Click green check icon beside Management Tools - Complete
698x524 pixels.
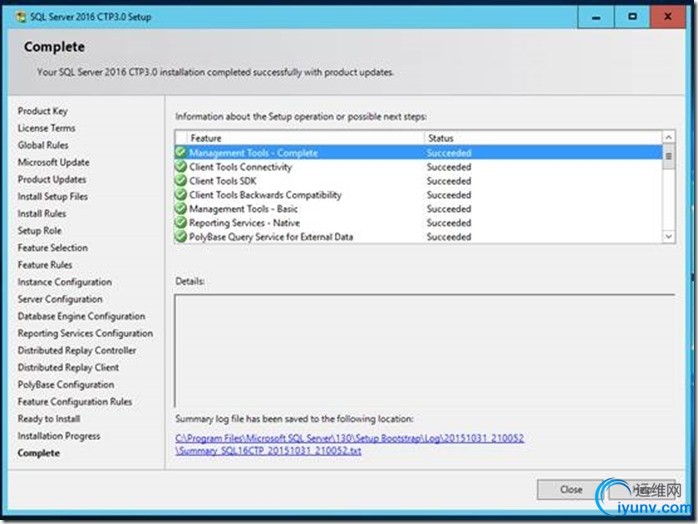pos(181,153)
